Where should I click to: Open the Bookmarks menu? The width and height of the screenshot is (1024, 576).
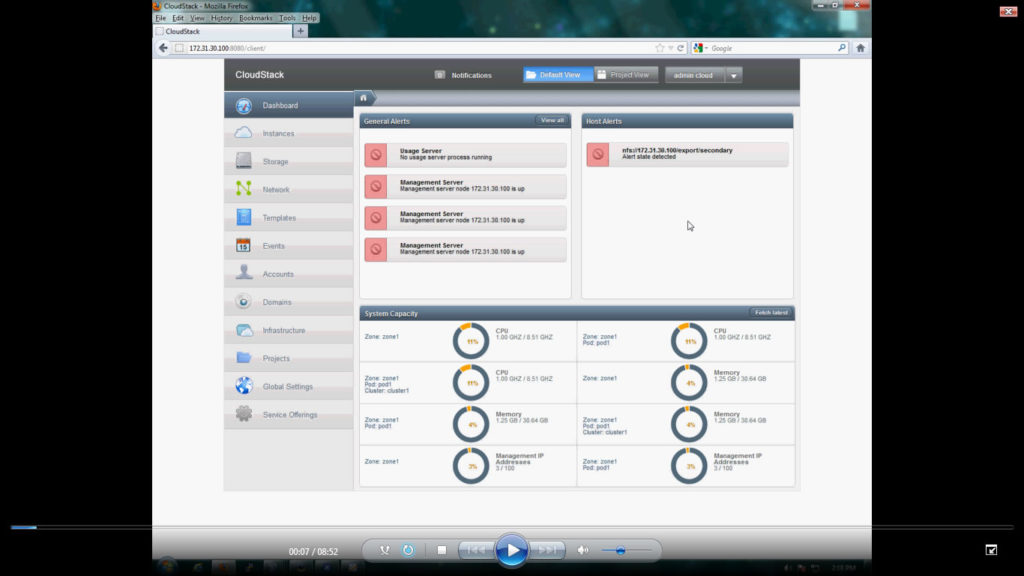pyautogui.click(x=255, y=18)
